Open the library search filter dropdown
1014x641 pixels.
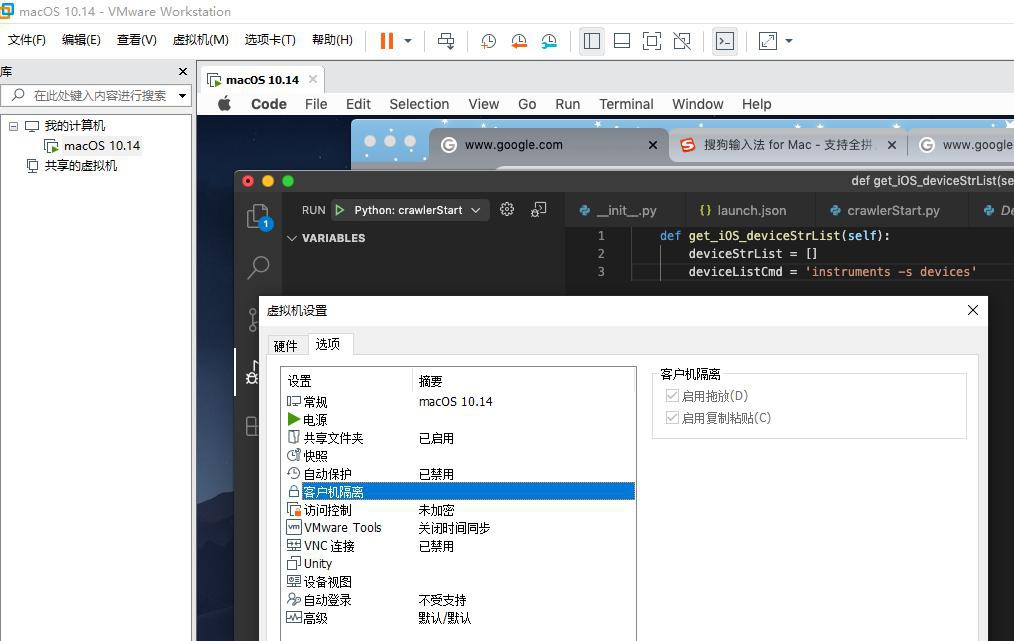pyautogui.click(x=182, y=96)
